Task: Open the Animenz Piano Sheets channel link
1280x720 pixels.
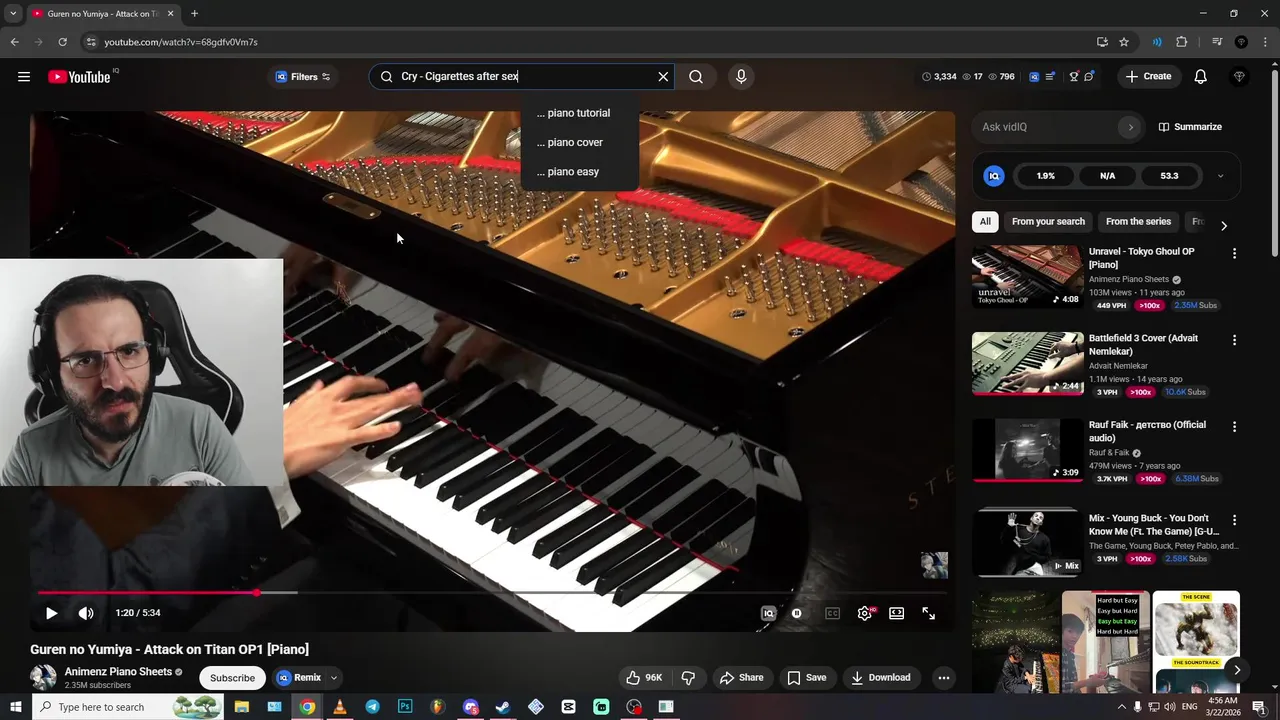Action: point(118,672)
